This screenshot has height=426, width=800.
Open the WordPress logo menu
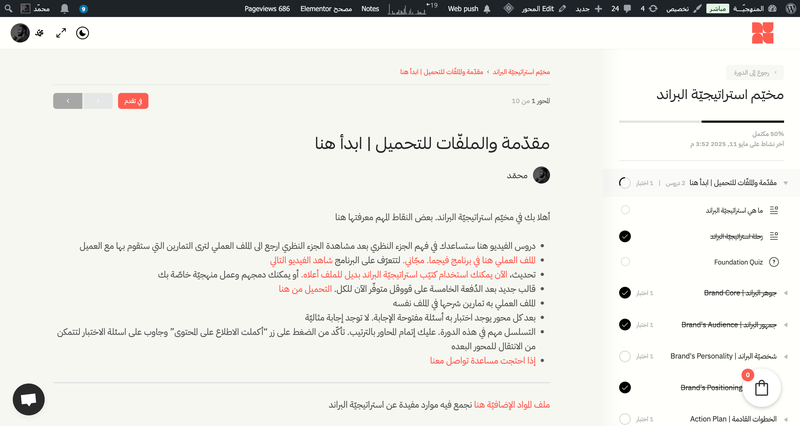coord(790,9)
